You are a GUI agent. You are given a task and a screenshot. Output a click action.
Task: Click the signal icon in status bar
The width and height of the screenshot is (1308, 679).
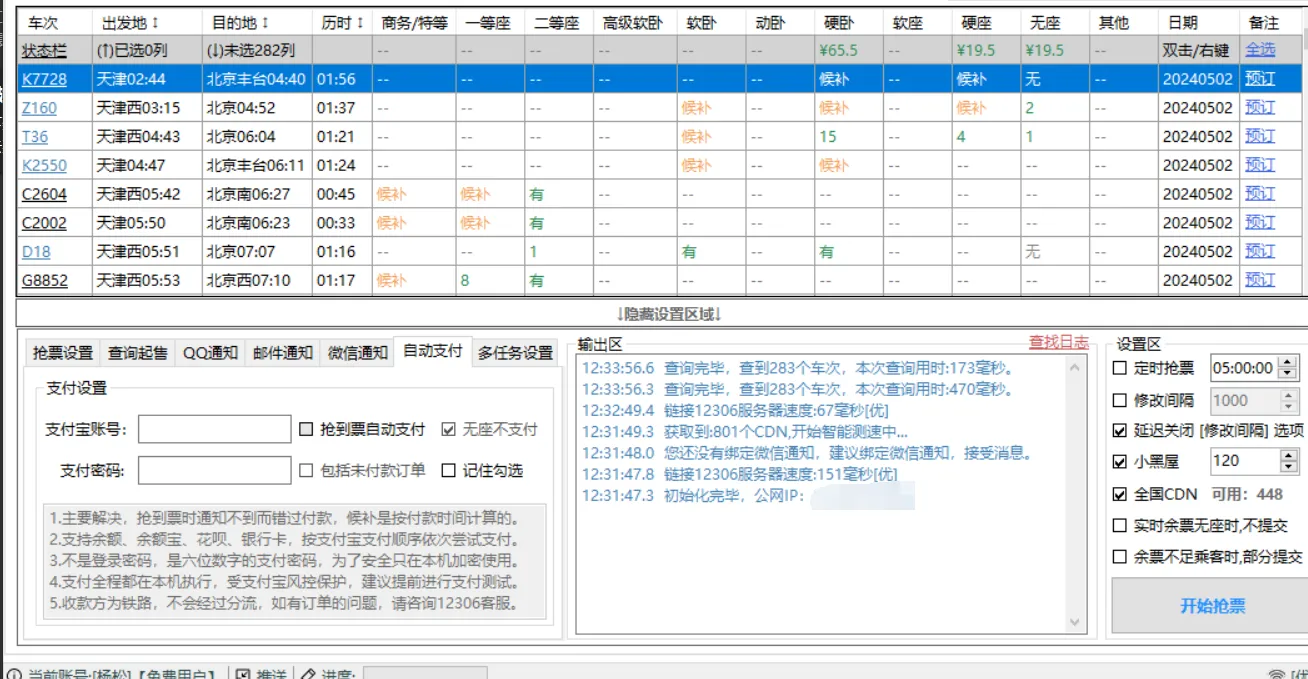(x=1276, y=675)
